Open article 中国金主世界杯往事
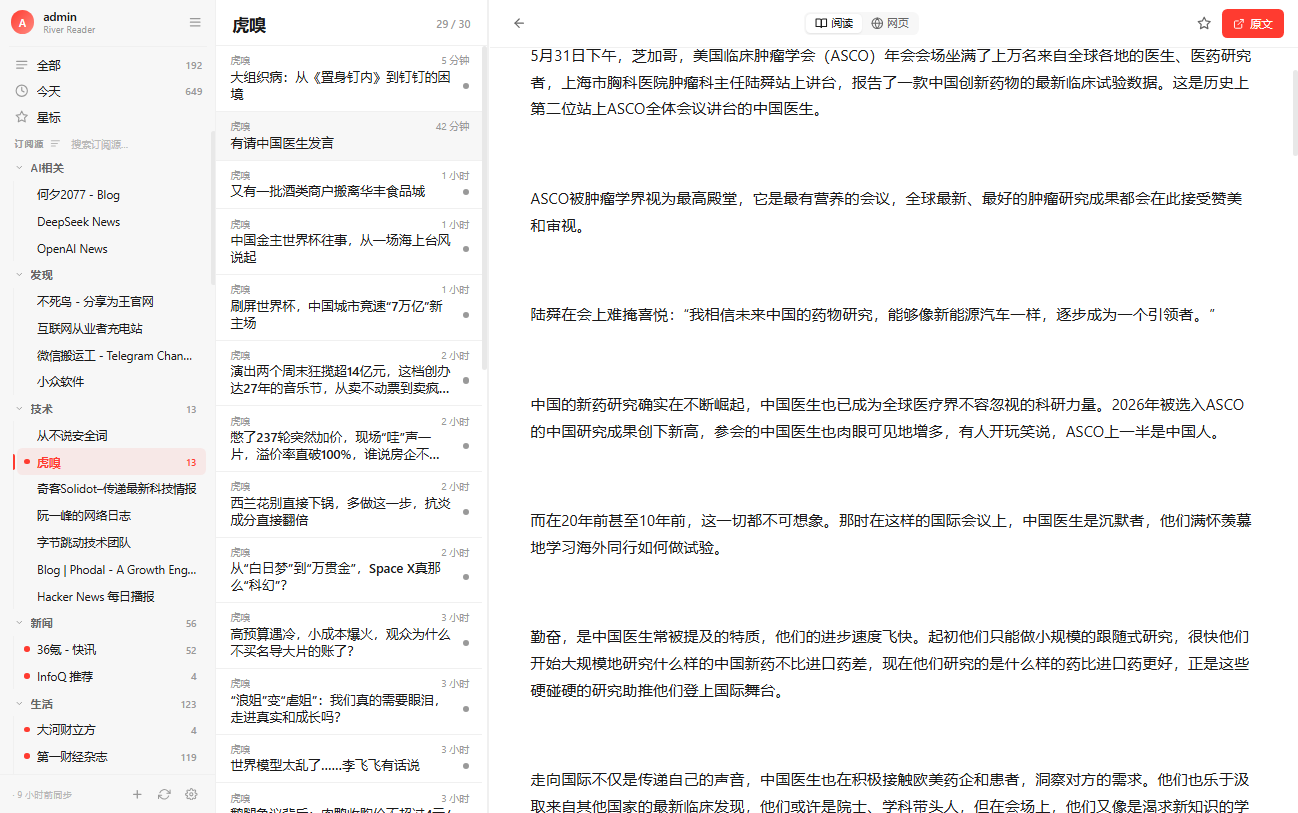Screen dimensions: 1298x813 [348, 241]
